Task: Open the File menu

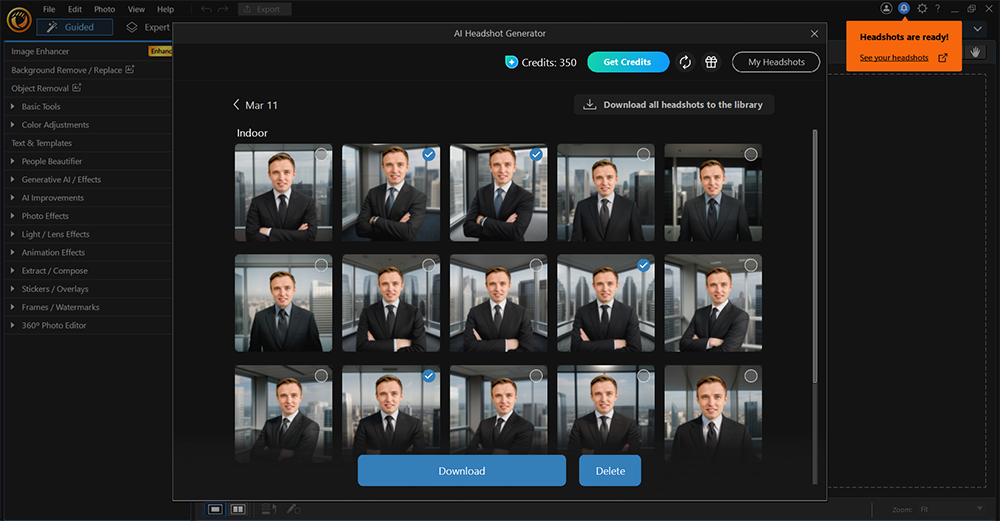Action: click(x=49, y=9)
